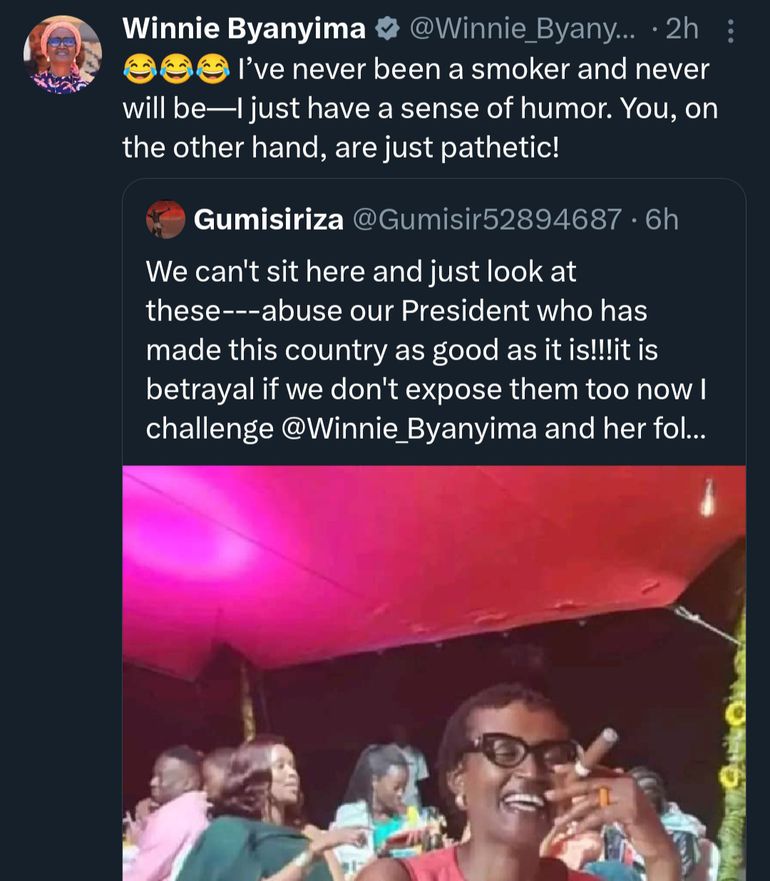Open the tweet's three-dot more menu

[730, 32]
